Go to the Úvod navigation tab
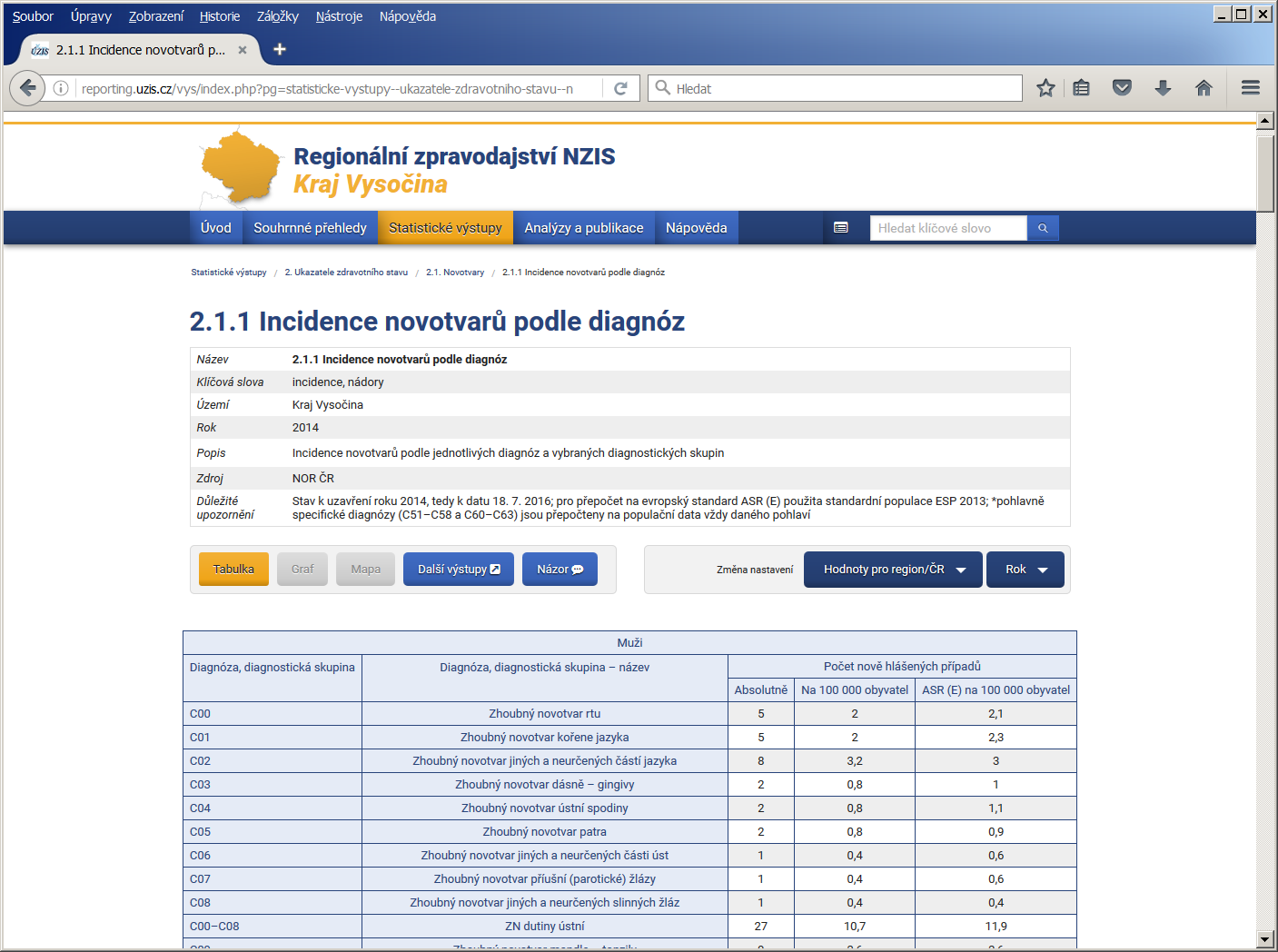Viewport: 1278px width, 952px height. coord(216,228)
